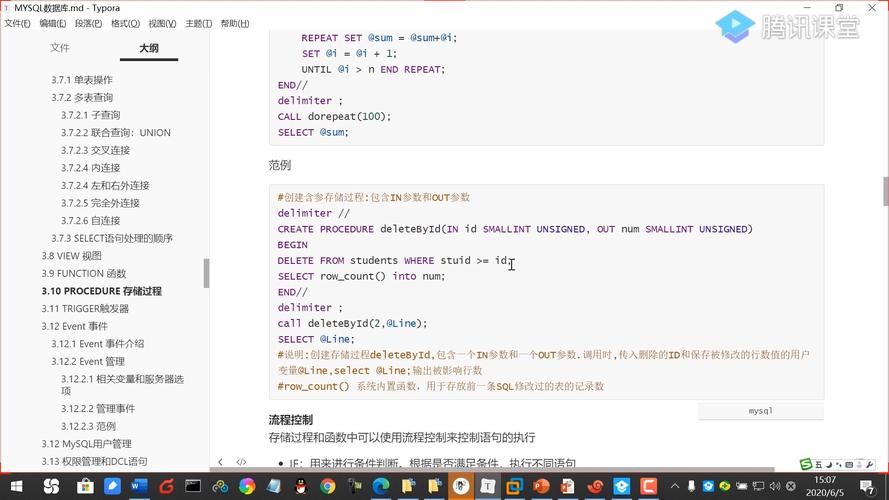
Task: Click the 范例 paragraph text
Action: pyautogui.click(x=280, y=165)
